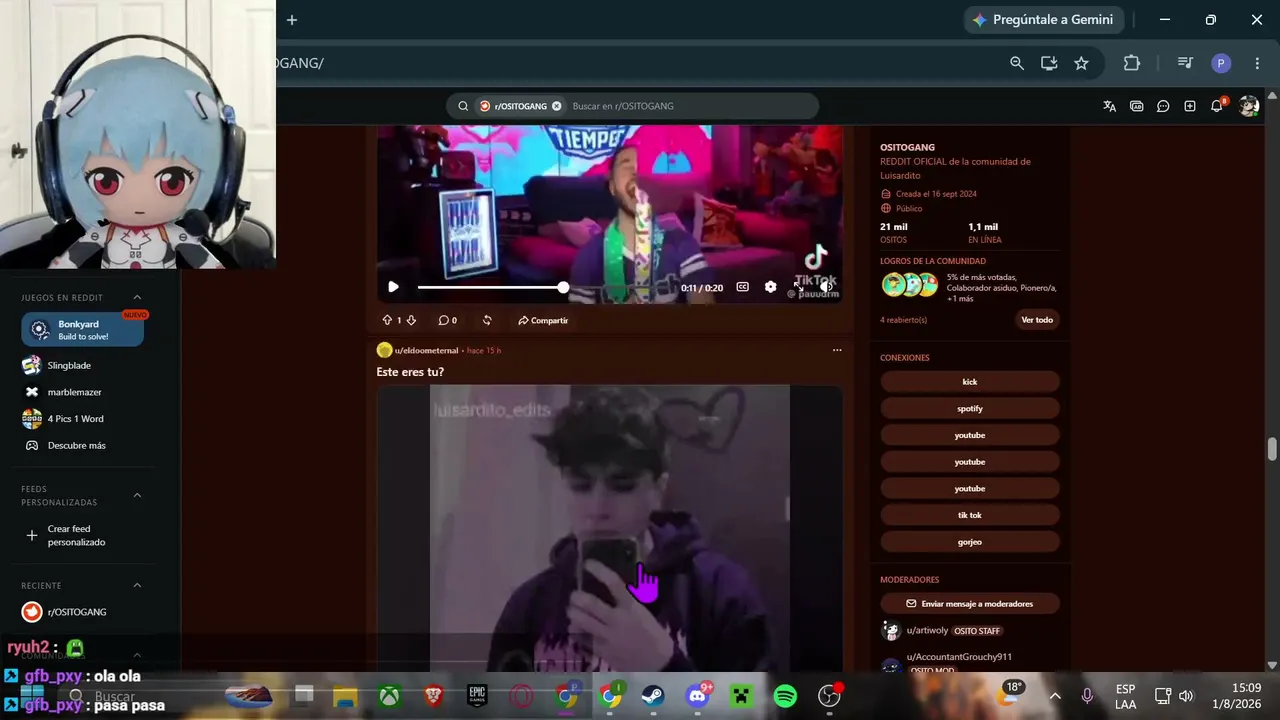Open the Bonkyard game card
This screenshot has height=720, width=1280.
coord(83,330)
